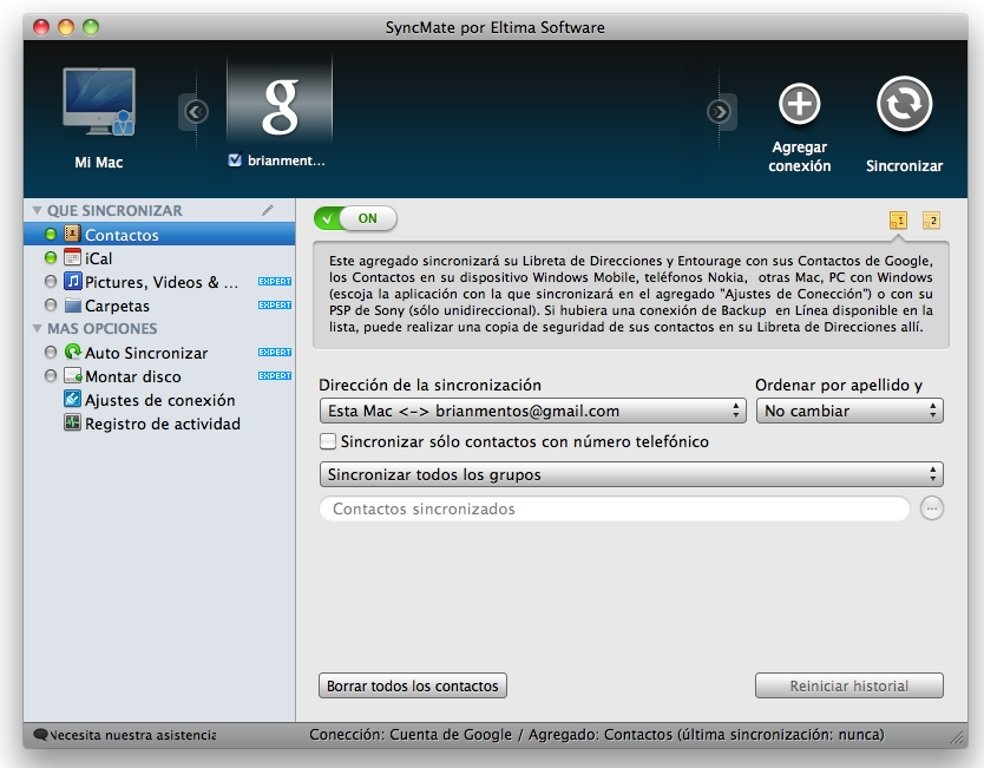The width and height of the screenshot is (984, 768).
Task: Click the iCal calendar icon
Action: tap(73, 257)
